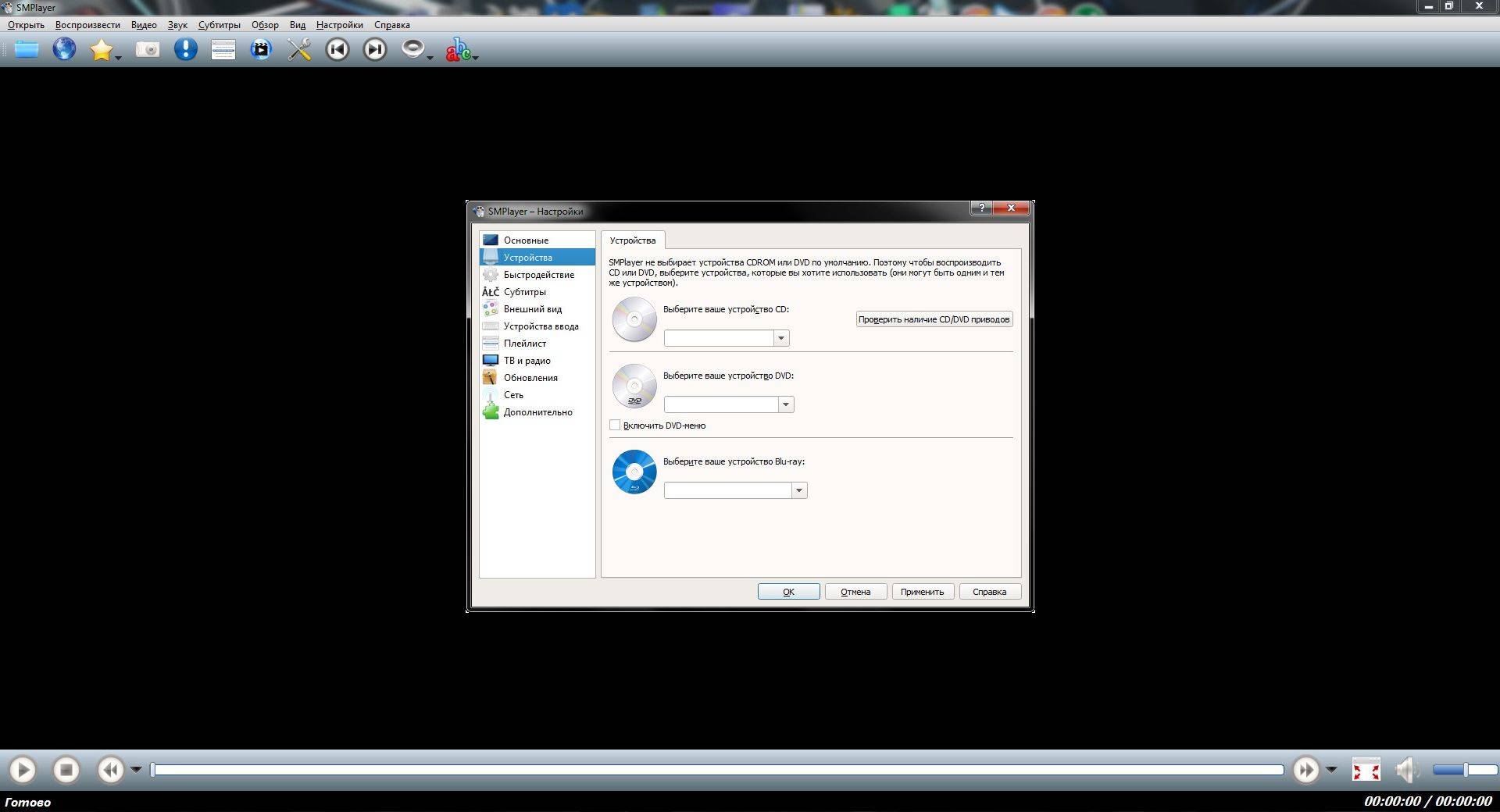The image size is (1500, 812).
Task: Select Устройства ввода in settings sidebar
Action: click(x=537, y=326)
